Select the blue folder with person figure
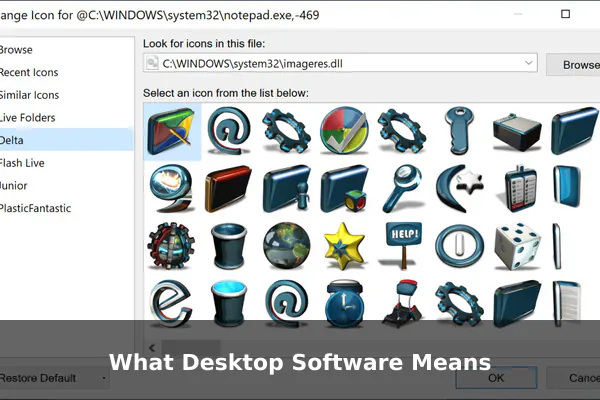The height and width of the screenshot is (400, 600). coord(286,189)
